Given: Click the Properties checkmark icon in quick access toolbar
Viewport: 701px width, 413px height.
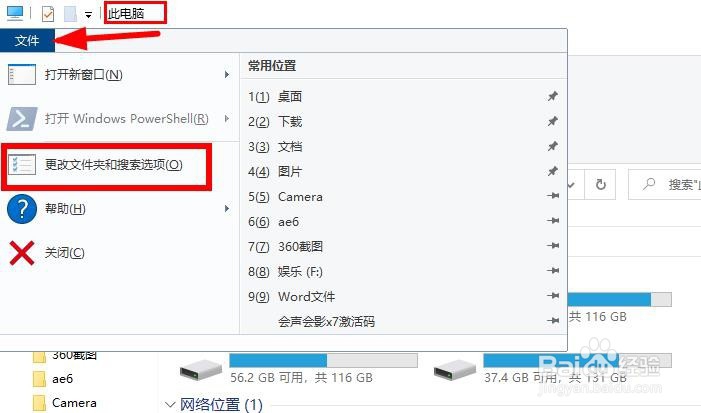Looking at the screenshot, I should click(48, 14).
